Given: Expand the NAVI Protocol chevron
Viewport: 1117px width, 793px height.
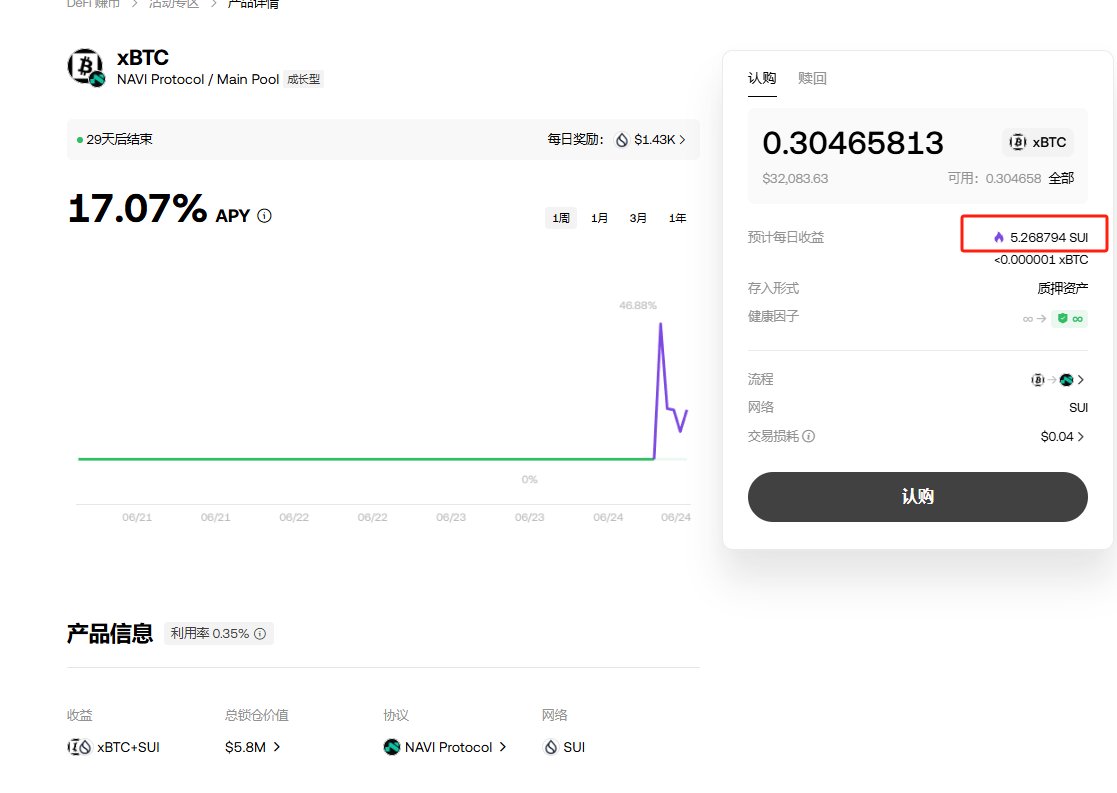Looking at the screenshot, I should (x=502, y=747).
